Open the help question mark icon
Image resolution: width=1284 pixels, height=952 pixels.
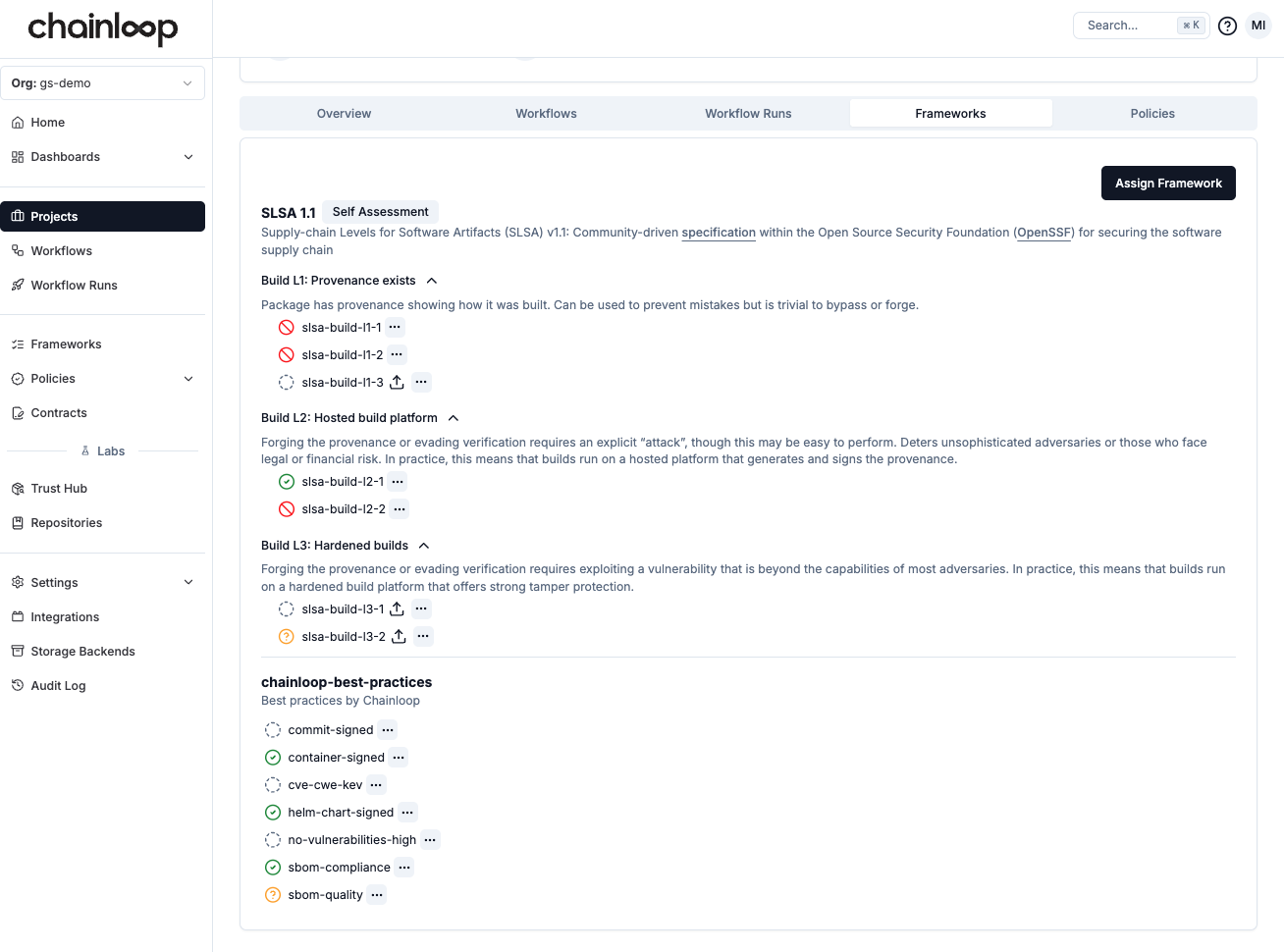coord(1227,26)
